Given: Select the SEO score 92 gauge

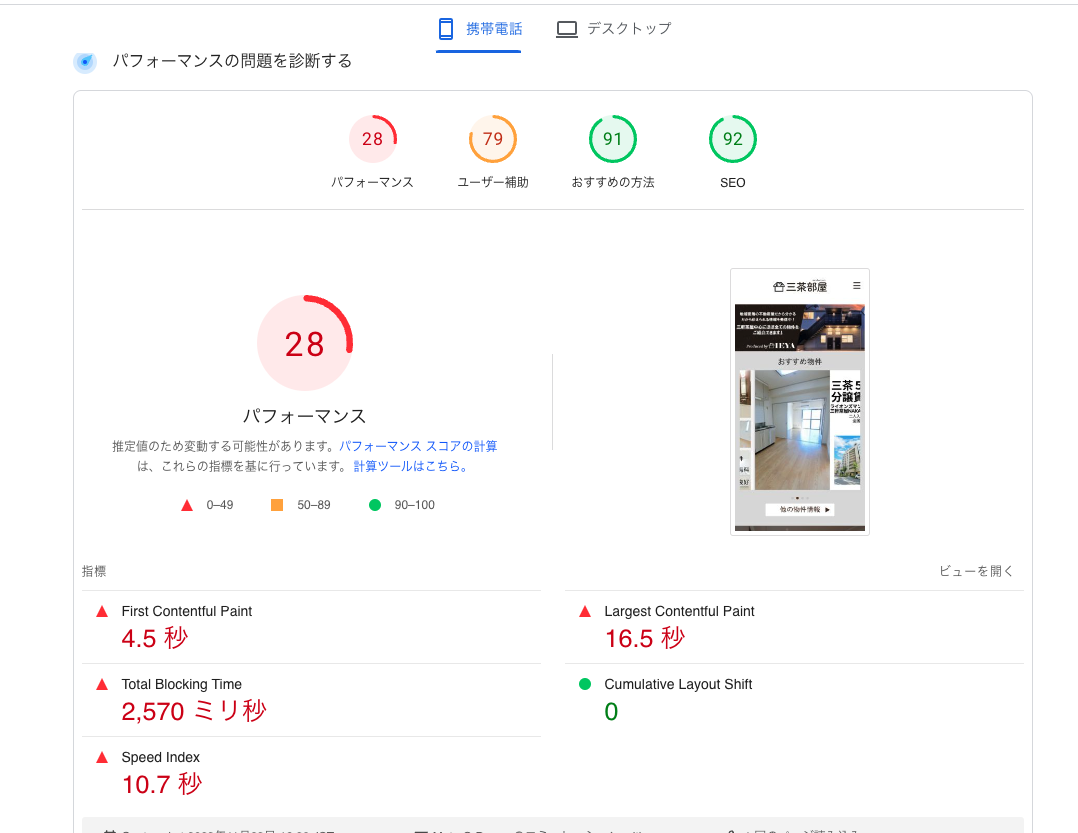Looking at the screenshot, I should 733,139.
